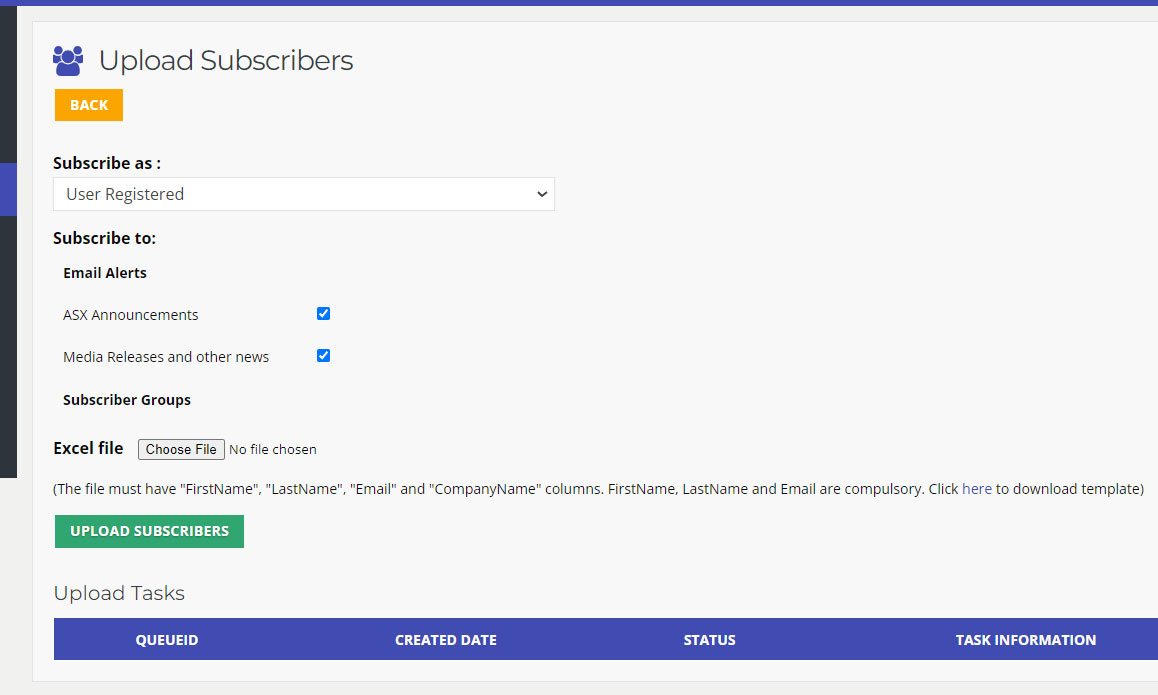This screenshot has height=695, width=1158.
Task: Click the orange BACK button
Action: 89,105
